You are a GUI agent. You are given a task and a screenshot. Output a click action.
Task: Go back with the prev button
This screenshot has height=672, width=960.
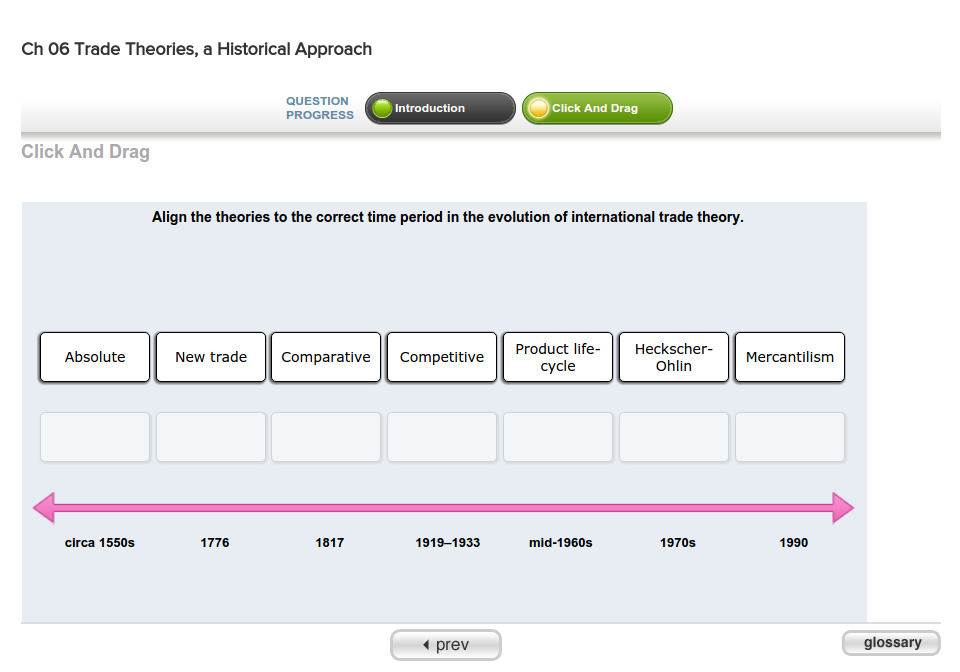click(x=445, y=644)
